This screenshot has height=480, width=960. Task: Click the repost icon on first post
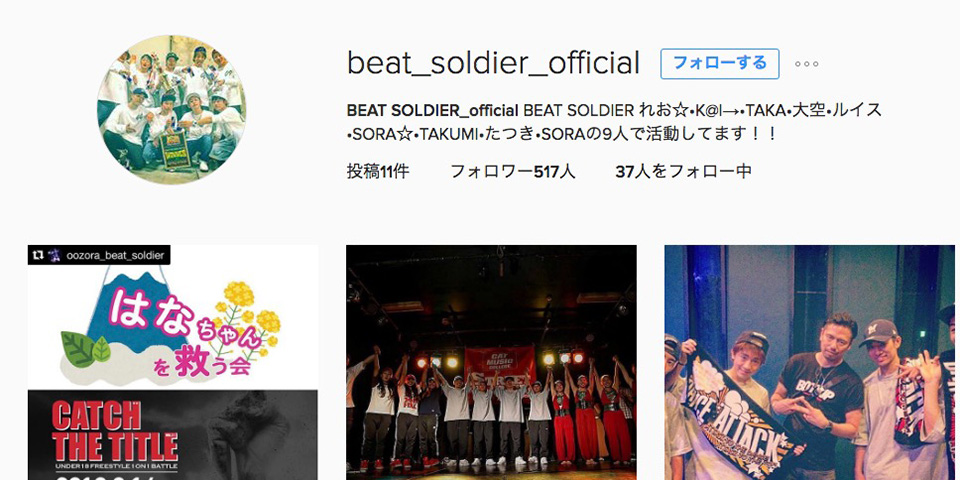point(37,255)
